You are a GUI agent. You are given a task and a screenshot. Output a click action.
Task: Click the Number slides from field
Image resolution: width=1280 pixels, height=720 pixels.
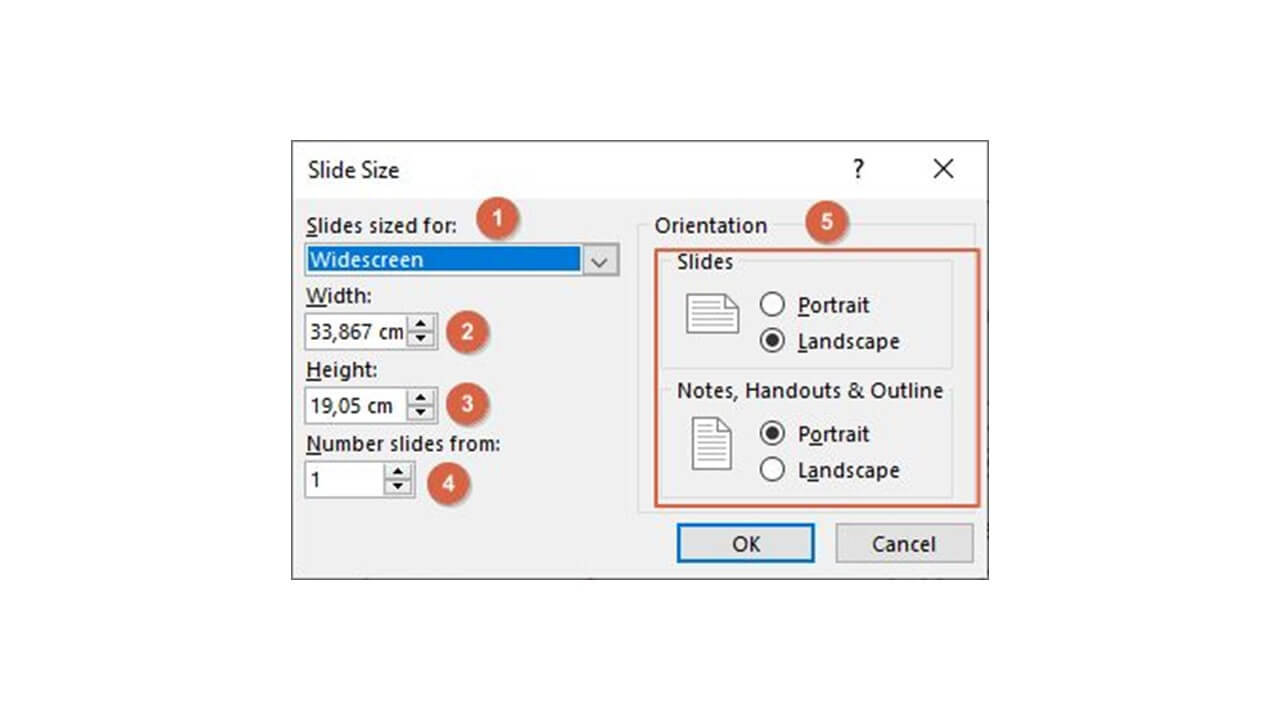pos(344,480)
